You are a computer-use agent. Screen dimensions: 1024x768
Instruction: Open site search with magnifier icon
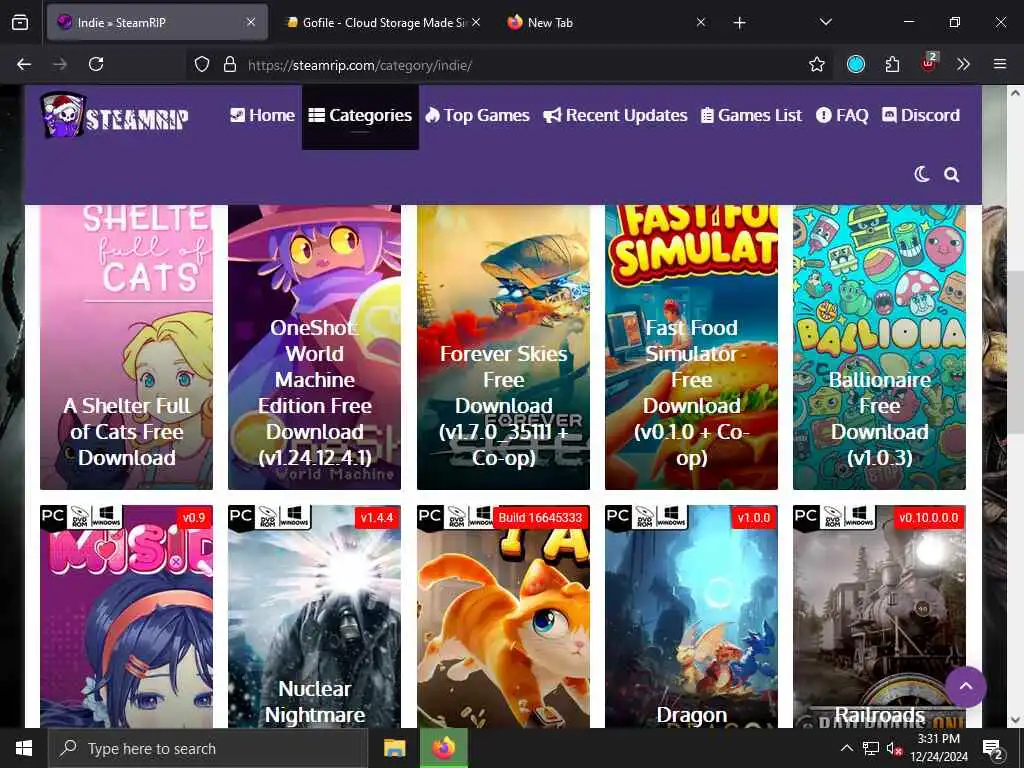point(952,174)
